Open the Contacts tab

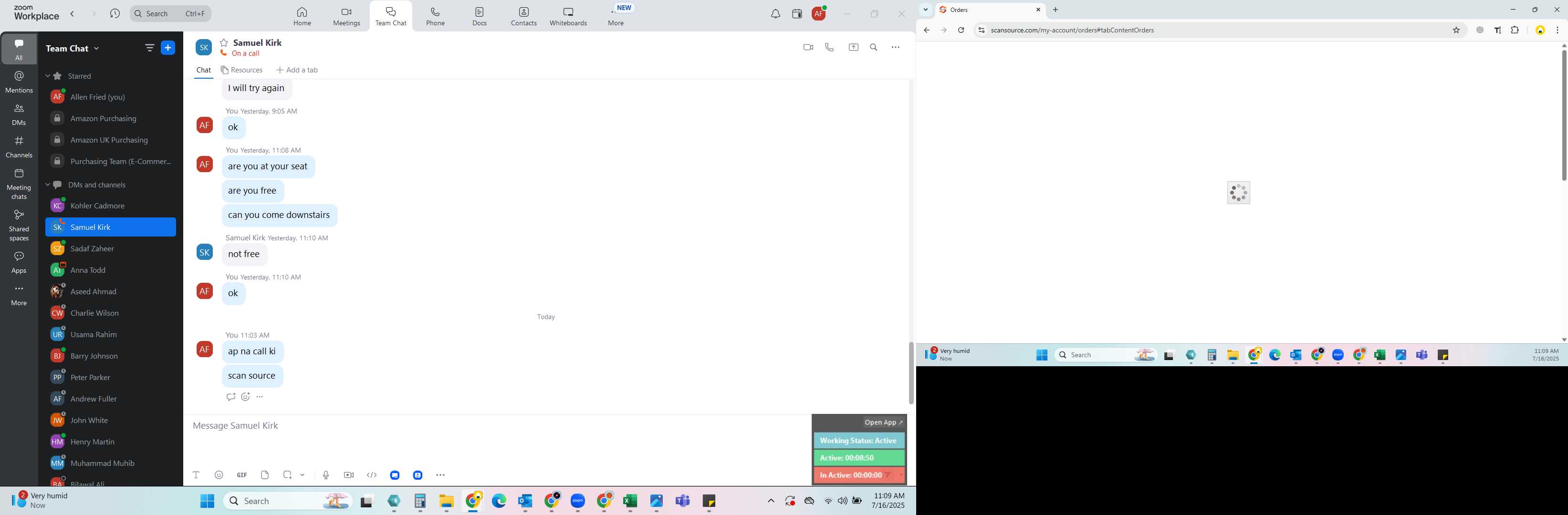(x=523, y=16)
